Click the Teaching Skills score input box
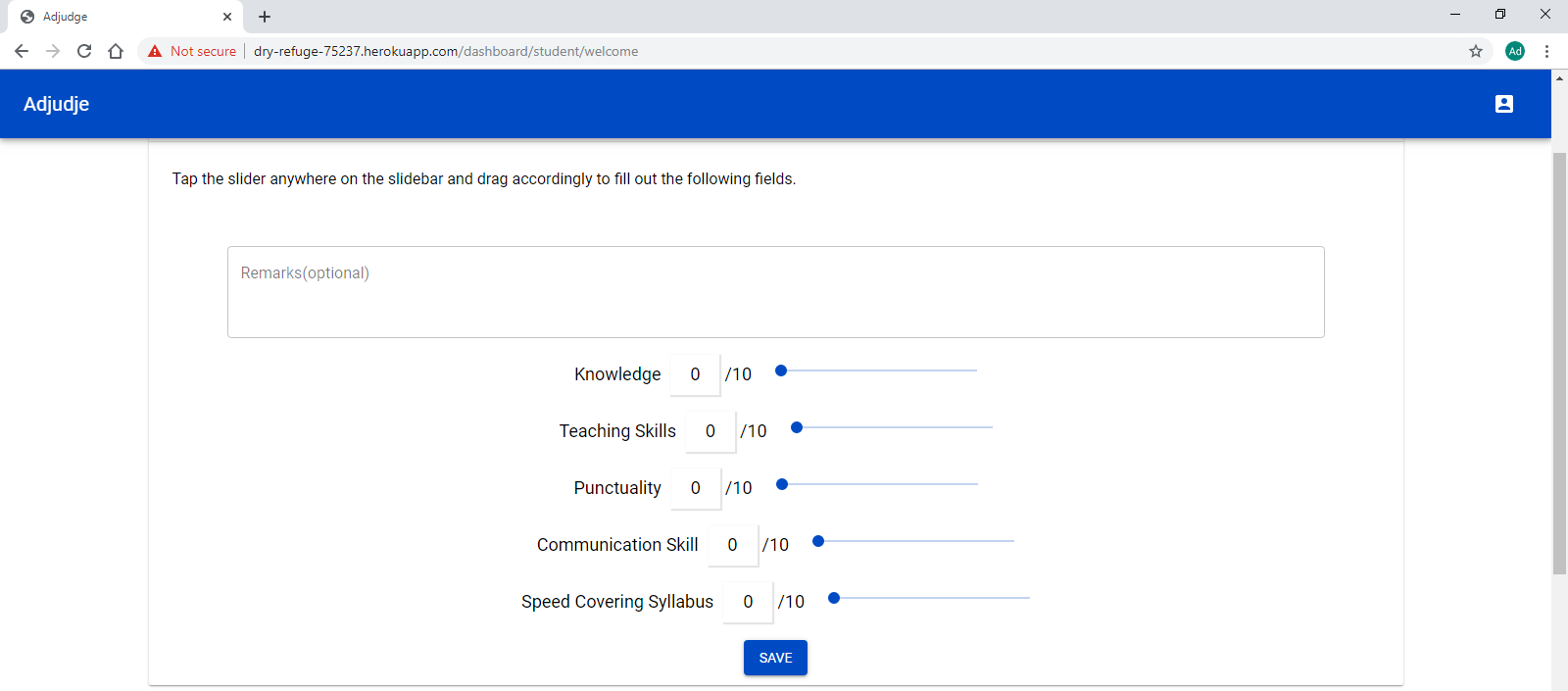The height and width of the screenshot is (691, 1568). (x=710, y=431)
